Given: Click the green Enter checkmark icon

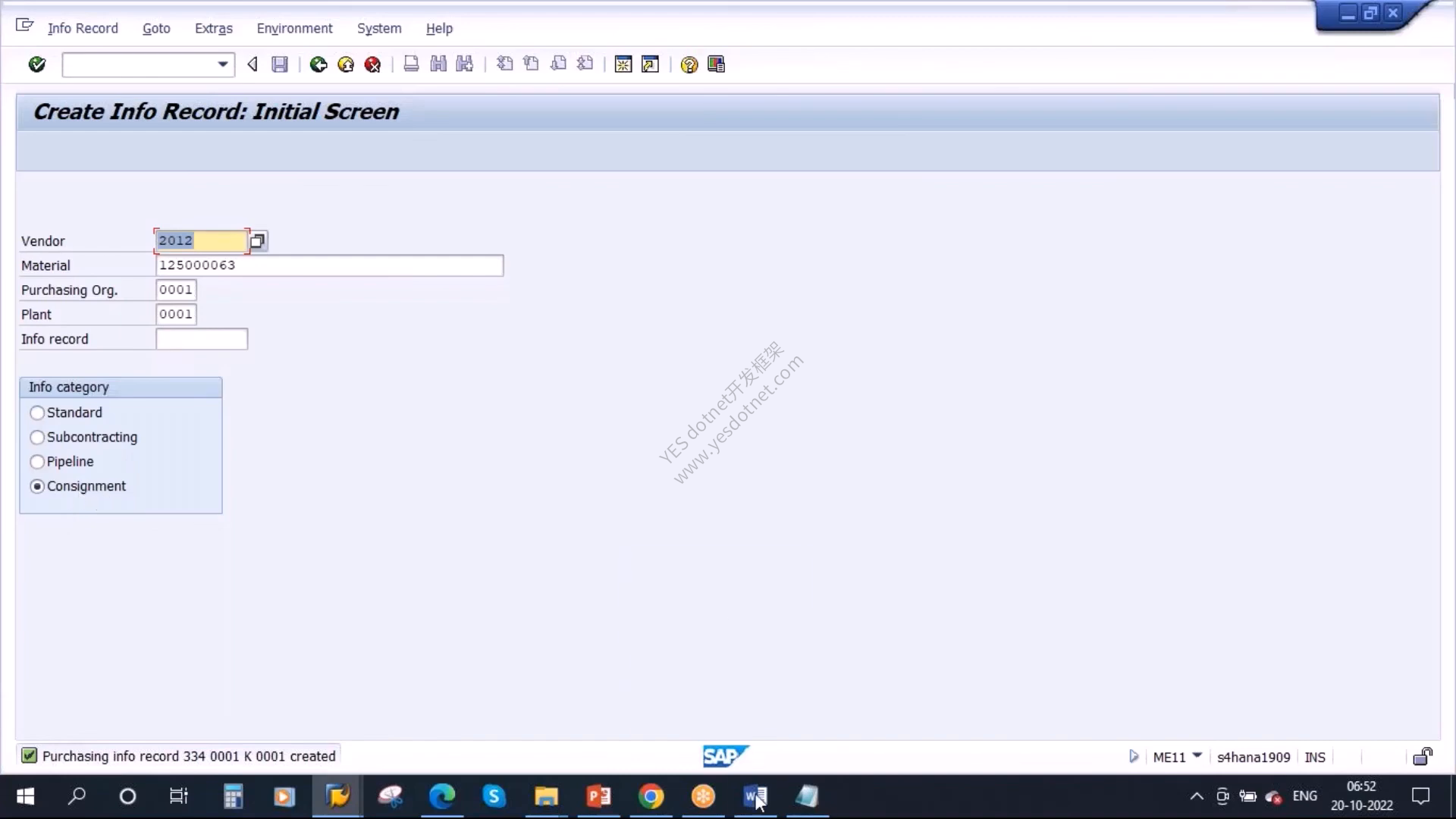Looking at the screenshot, I should [x=36, y=64].
